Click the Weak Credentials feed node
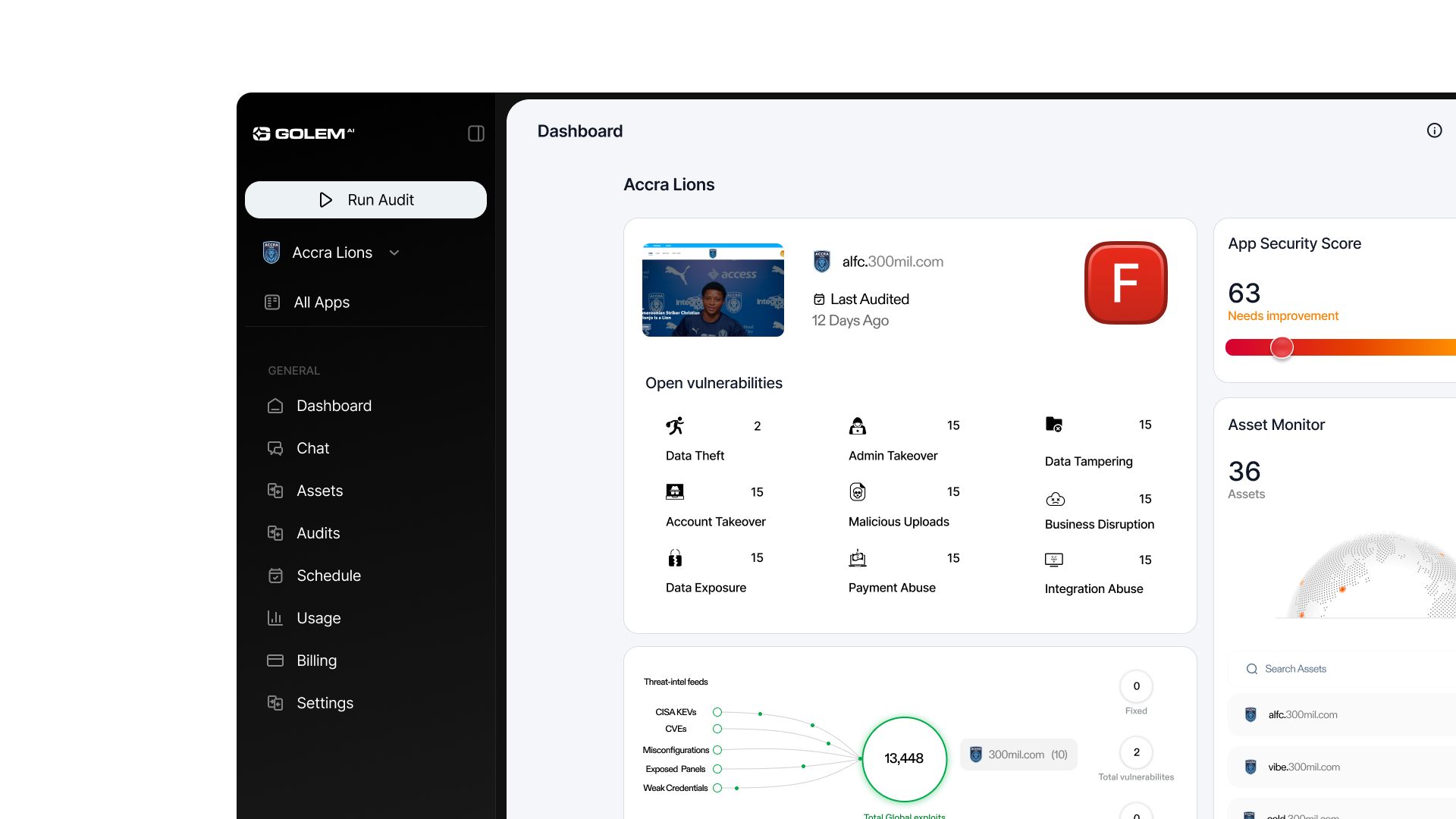Screen dimensions: 1456x819 click(717, 788)
